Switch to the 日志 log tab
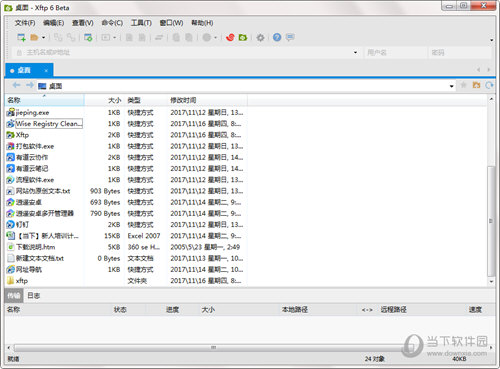This screenshot has height=369, width=500. click(x=33, y=295)
